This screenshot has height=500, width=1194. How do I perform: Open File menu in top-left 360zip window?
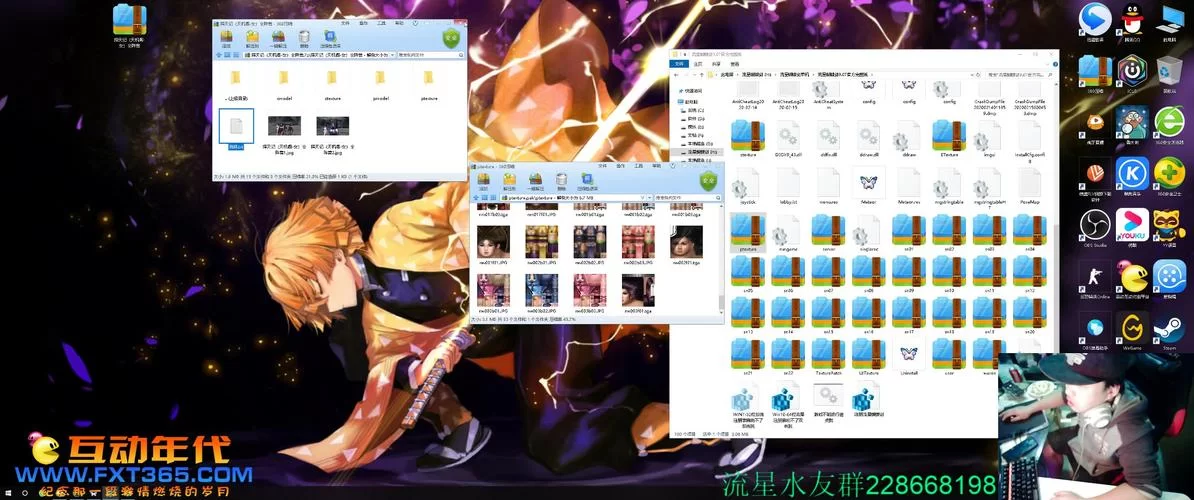(x=345, y=24)
